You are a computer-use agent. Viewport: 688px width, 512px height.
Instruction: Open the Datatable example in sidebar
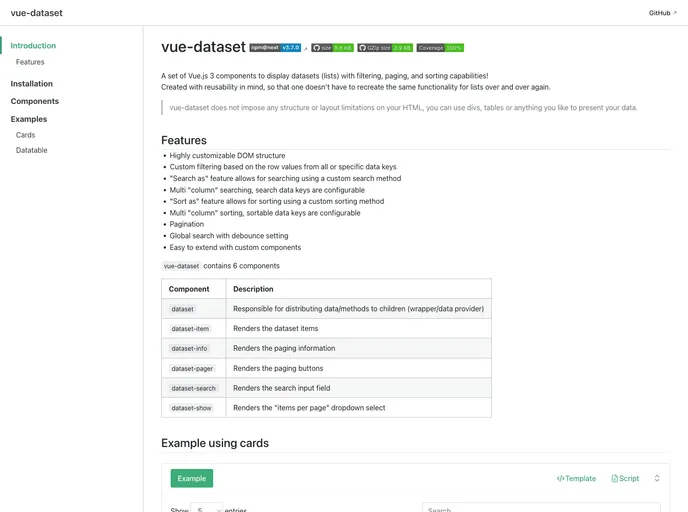32,150
